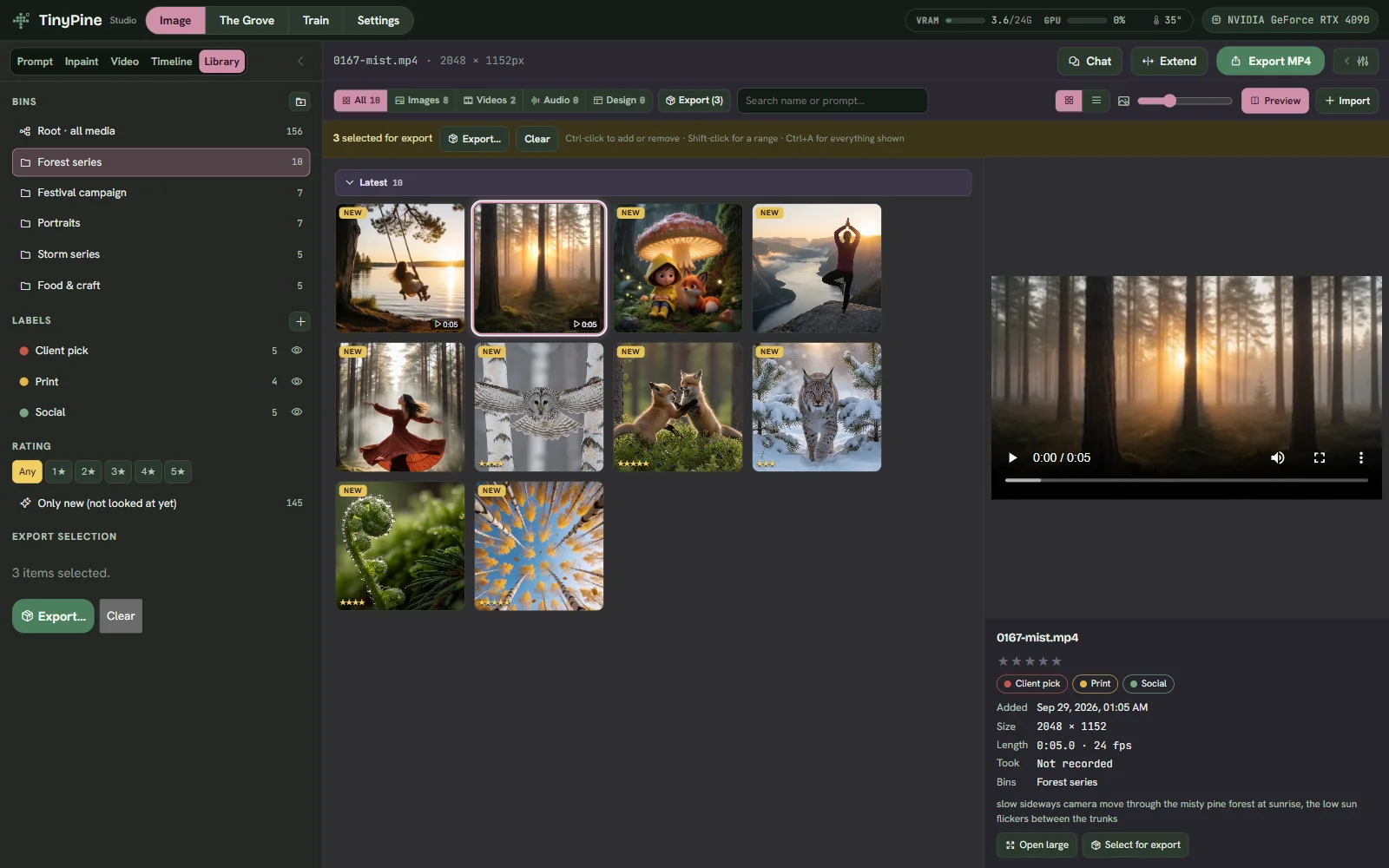This screenshot has width=1389, height=868.
Task: Select the owl in flight thumbnail
Action: [539, 407]
